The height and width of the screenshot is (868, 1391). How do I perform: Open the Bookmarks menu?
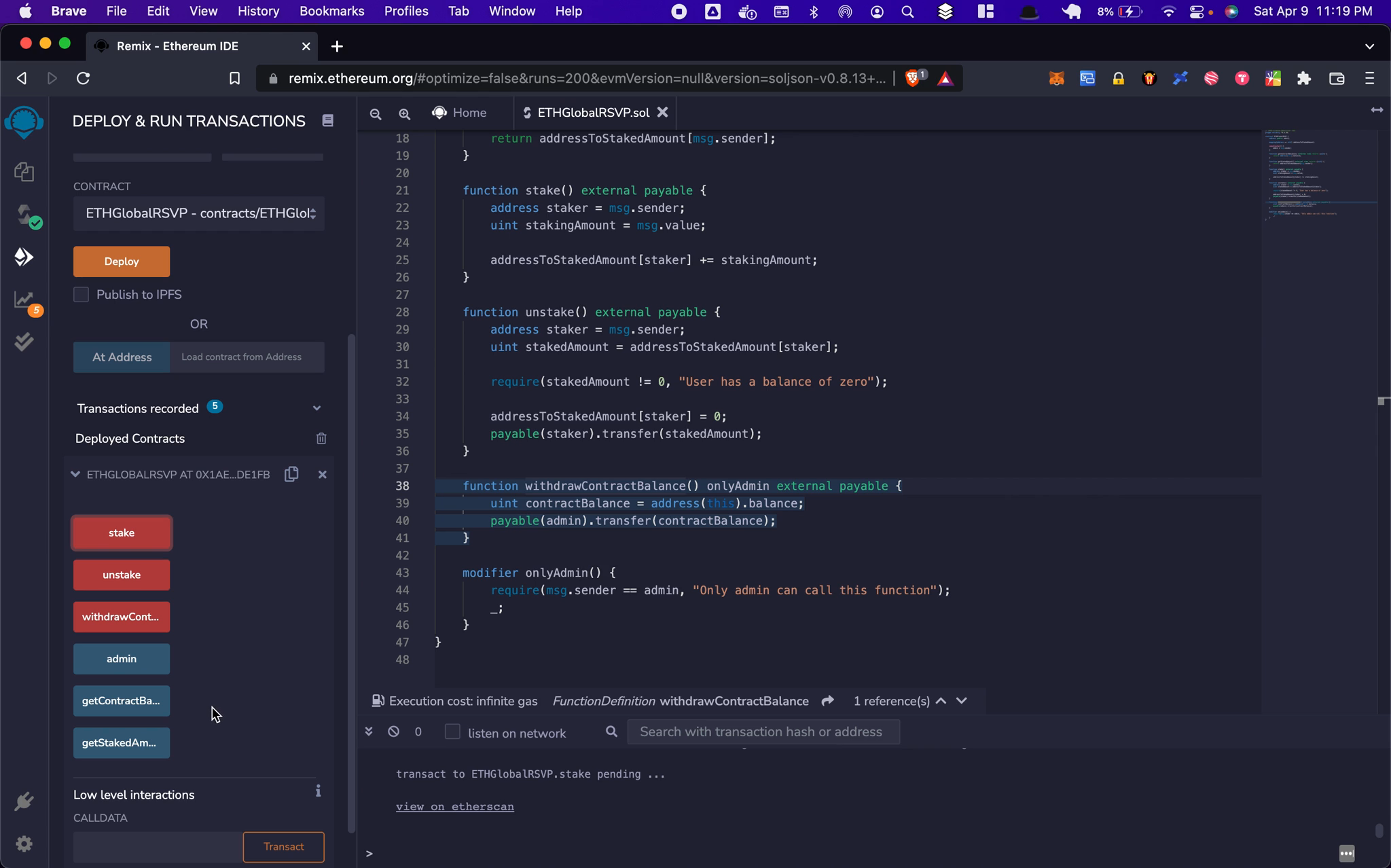click(331, 11)
